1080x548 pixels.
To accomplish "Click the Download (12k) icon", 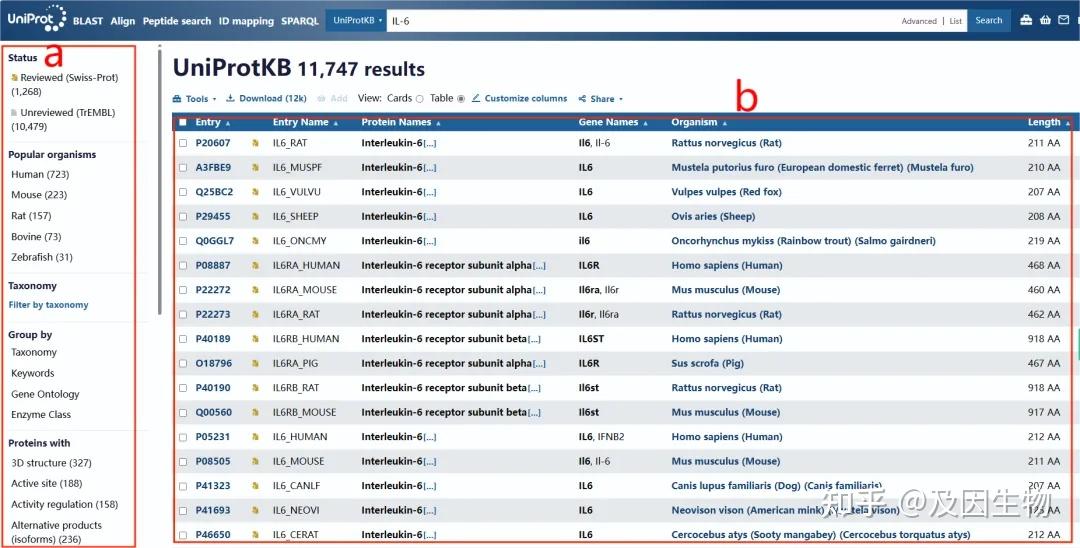I will tap(231, 98).
